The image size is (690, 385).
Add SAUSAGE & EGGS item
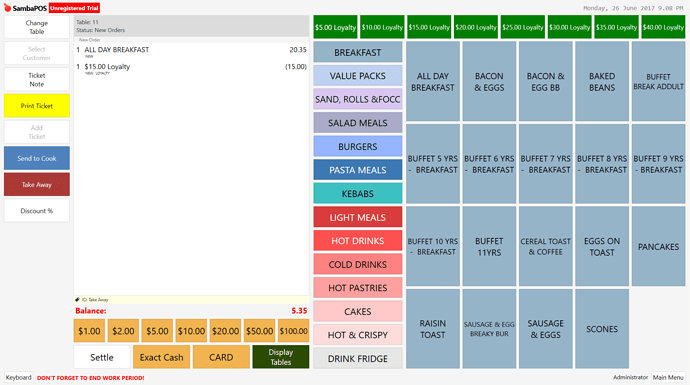point(546,329)
